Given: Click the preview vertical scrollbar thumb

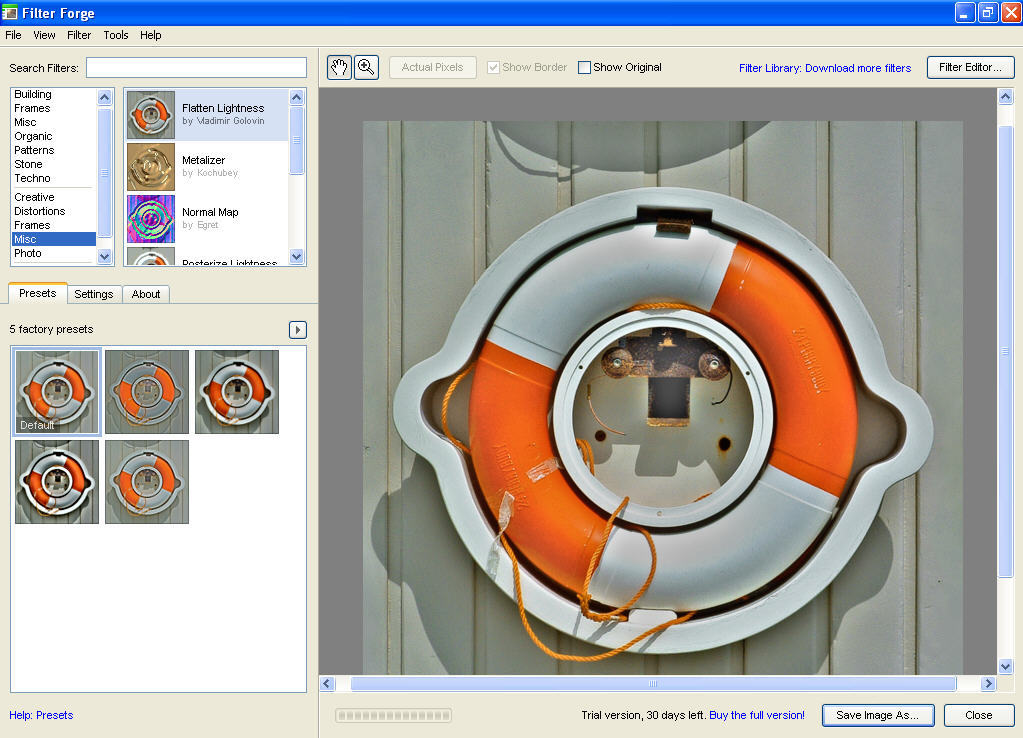Looking at the screenshot, I should click(1005, 351).
